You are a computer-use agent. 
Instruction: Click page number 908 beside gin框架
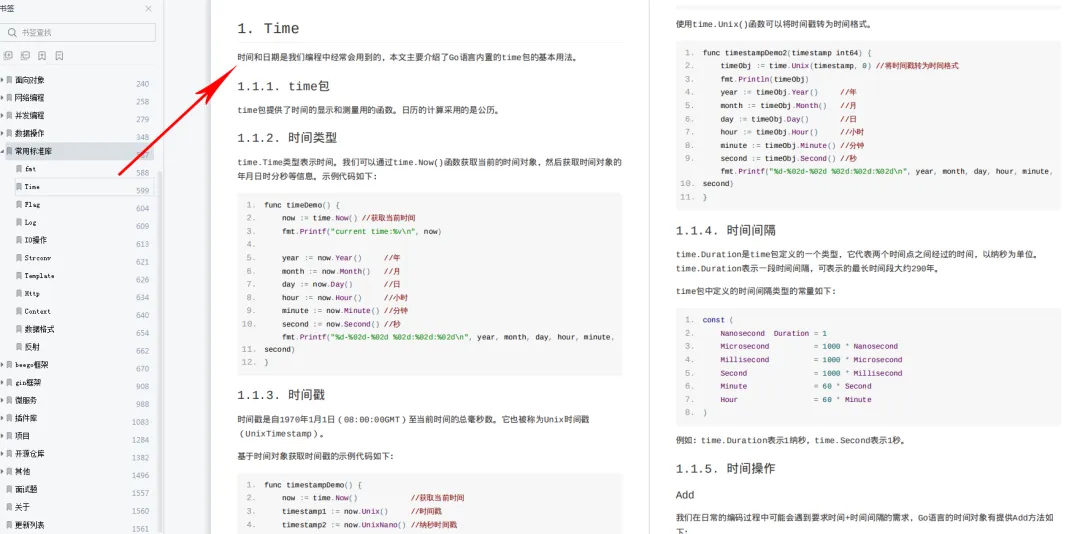pyautogui.click(x=142, y=387)
